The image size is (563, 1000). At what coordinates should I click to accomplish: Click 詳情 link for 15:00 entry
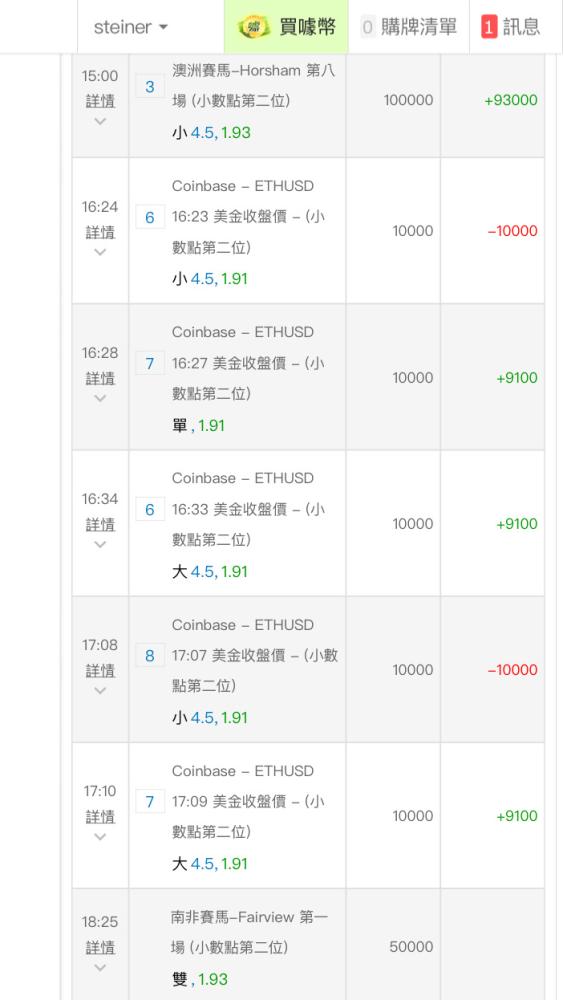click(x=100, y=101)
